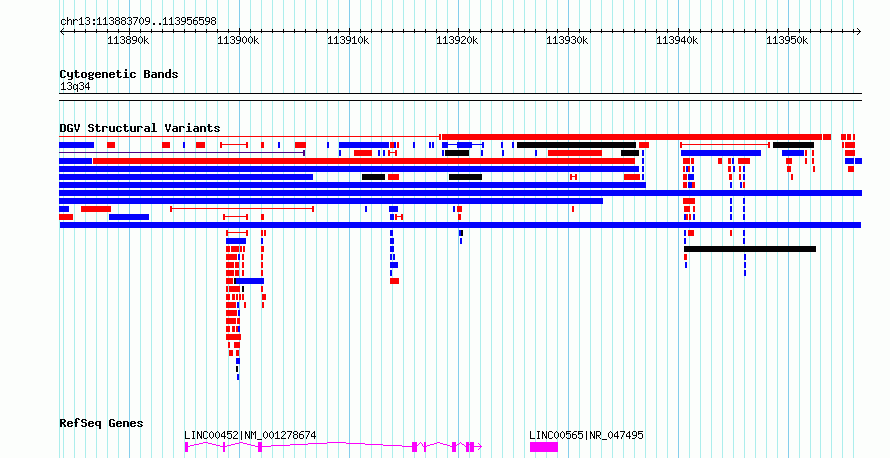The height and width of the screenshot is (458, 890).
Task: Click the 13q34 band label
Action: 75,87
